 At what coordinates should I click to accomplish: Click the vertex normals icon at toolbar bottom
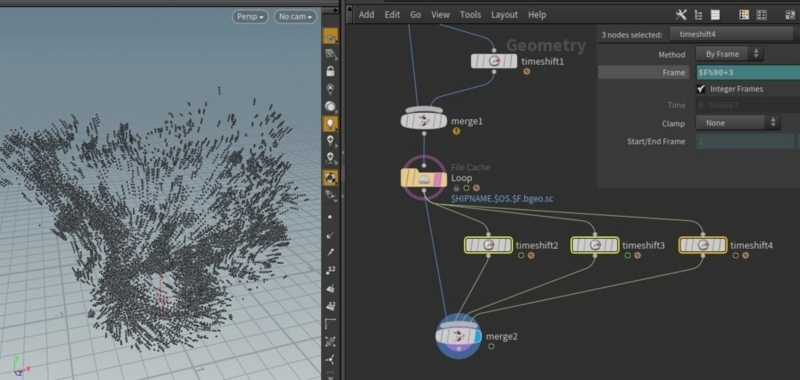click(330, 359)
